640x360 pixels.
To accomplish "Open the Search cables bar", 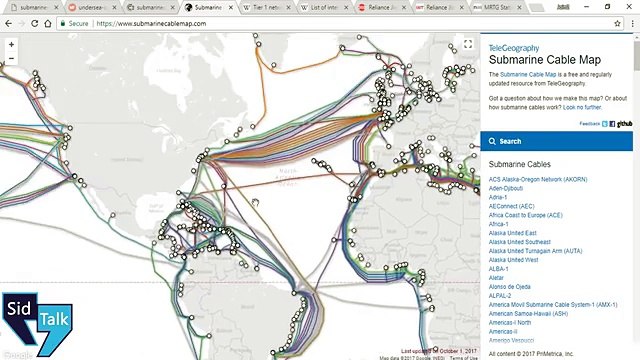I will pos(556,141).
